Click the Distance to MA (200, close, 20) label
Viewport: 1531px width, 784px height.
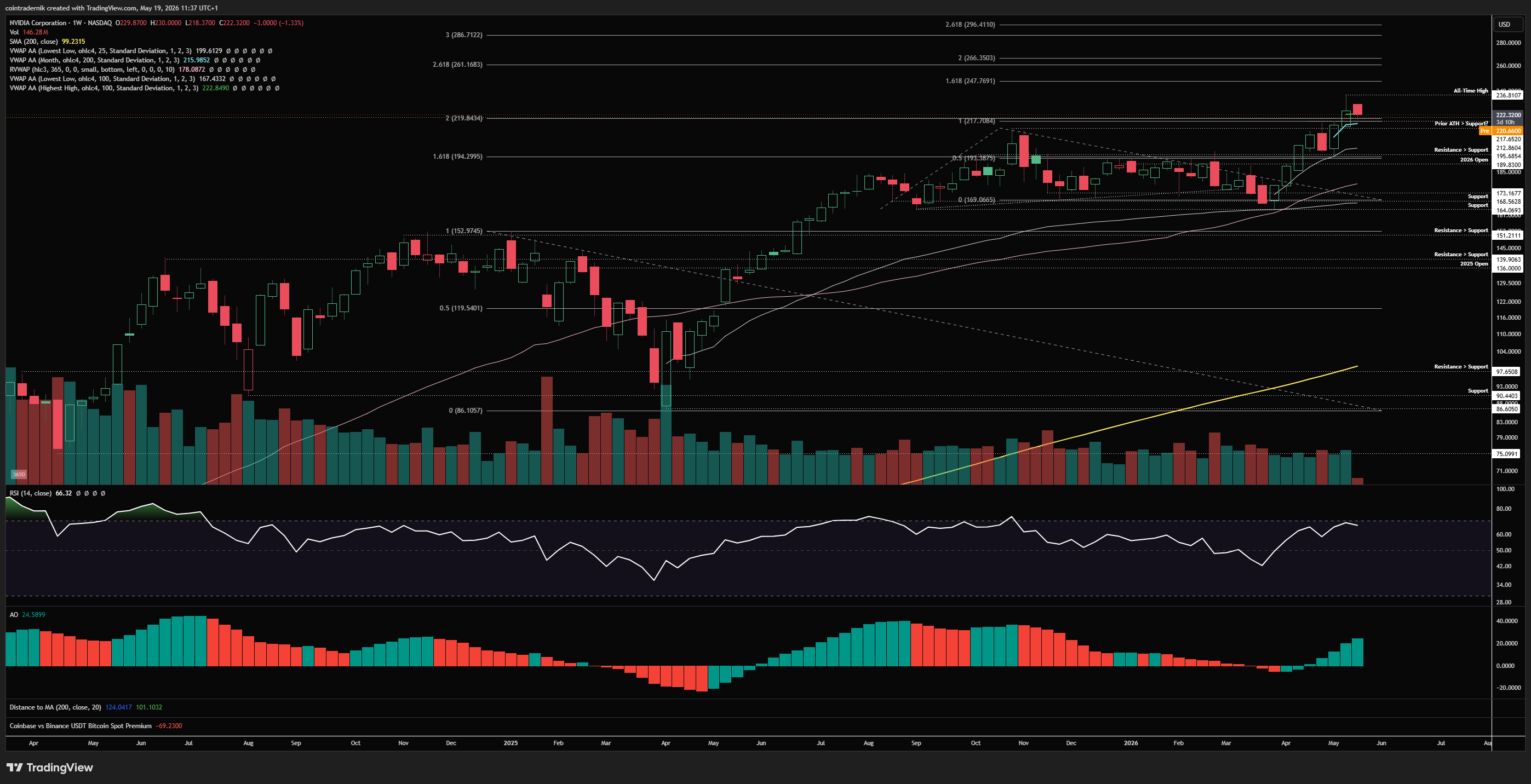55,707
